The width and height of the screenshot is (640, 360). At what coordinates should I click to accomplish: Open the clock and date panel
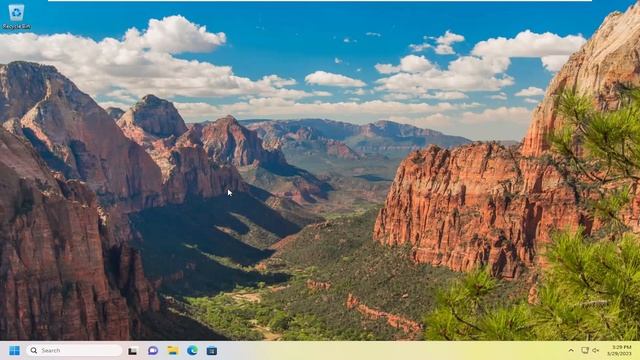pyautogui.click(x=619, y=351)
